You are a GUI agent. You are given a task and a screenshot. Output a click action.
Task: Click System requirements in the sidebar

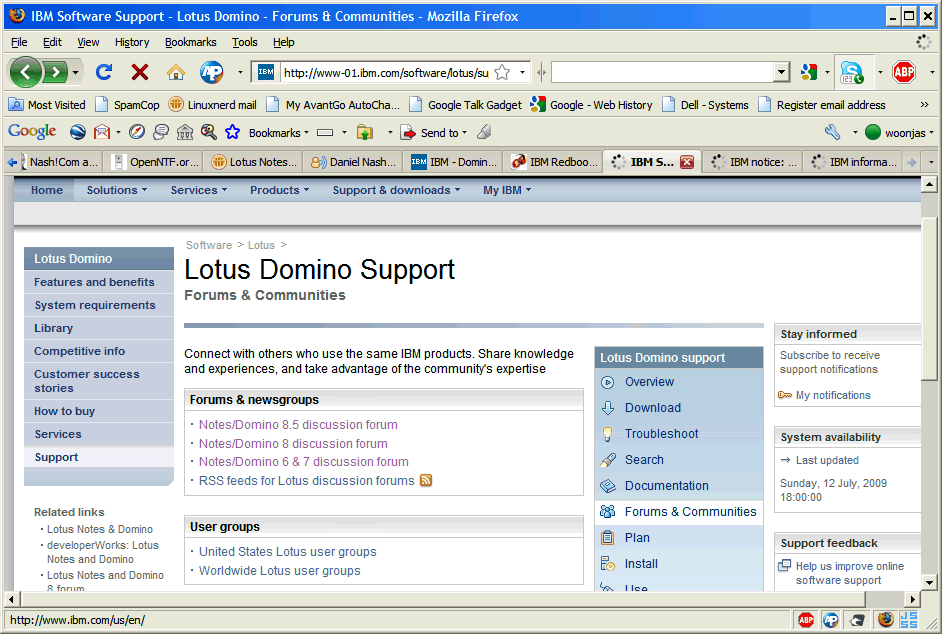(x=95, y=305)
